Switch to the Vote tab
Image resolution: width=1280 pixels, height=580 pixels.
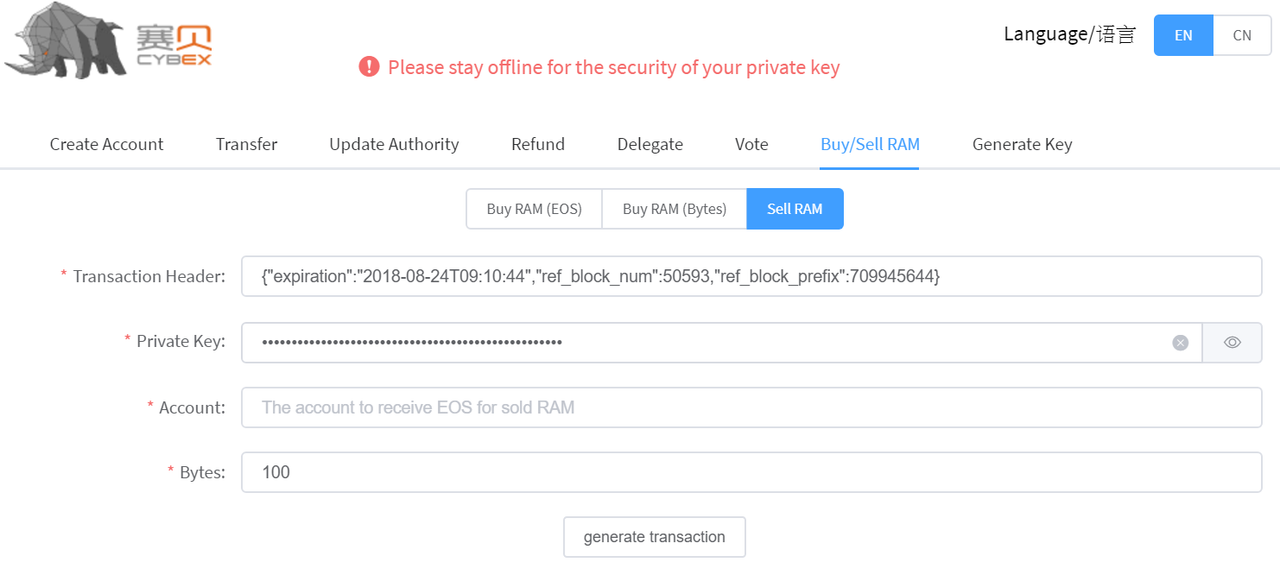pyautogui.click(x=752, y=144)
